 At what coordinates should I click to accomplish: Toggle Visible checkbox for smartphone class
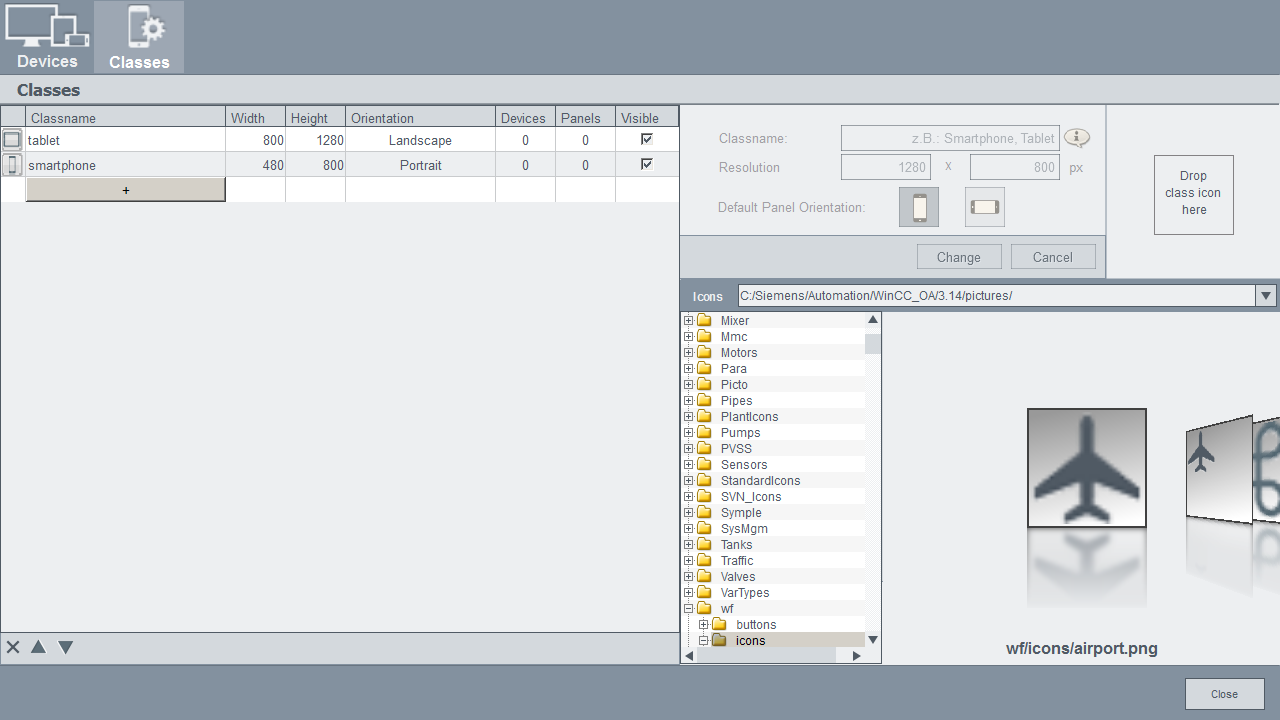point(647,164)
